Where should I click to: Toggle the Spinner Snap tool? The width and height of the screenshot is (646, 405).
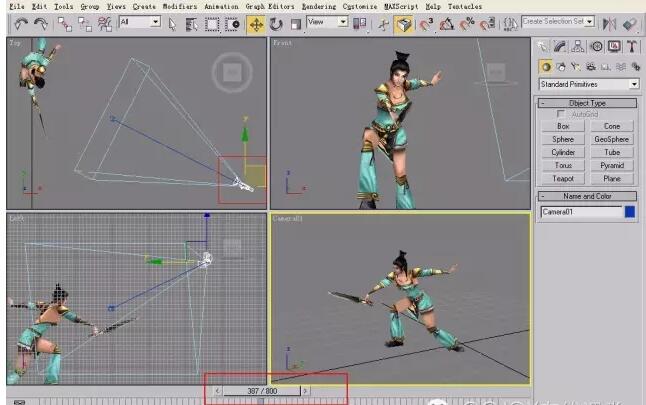point(487,24)
